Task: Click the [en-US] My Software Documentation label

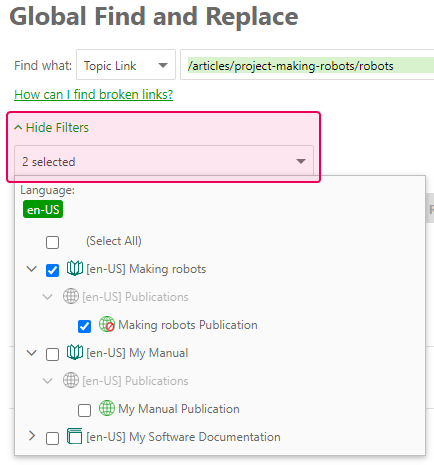Action: (183, 437)
